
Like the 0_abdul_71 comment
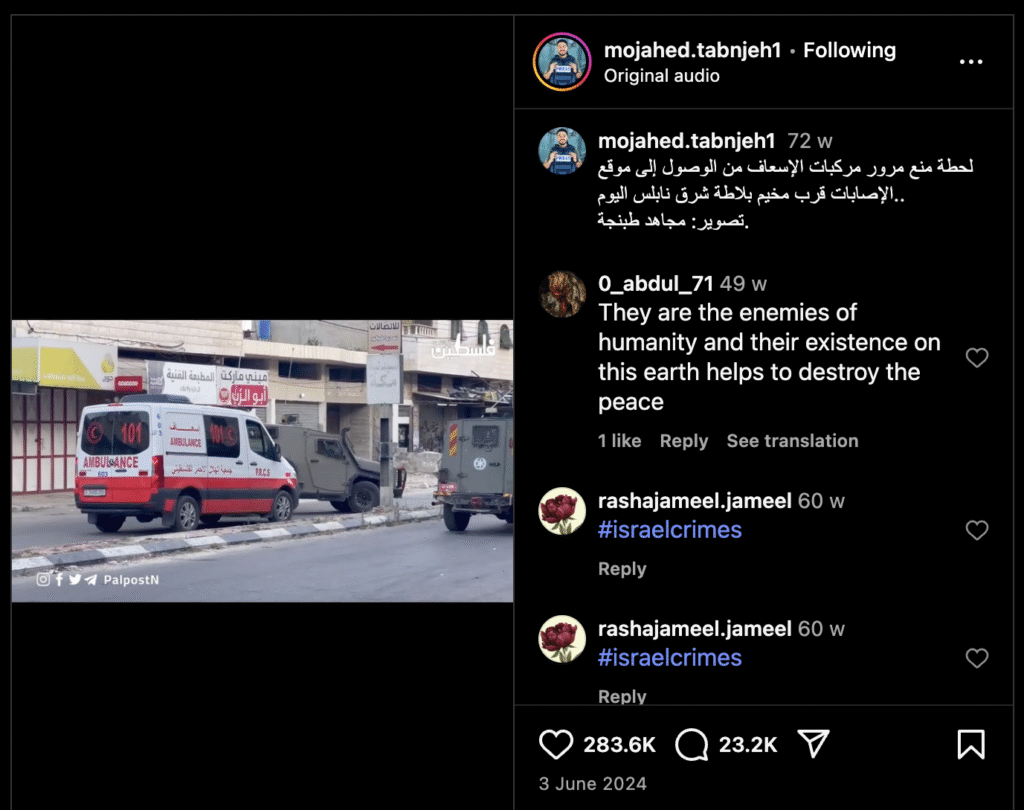976,357
